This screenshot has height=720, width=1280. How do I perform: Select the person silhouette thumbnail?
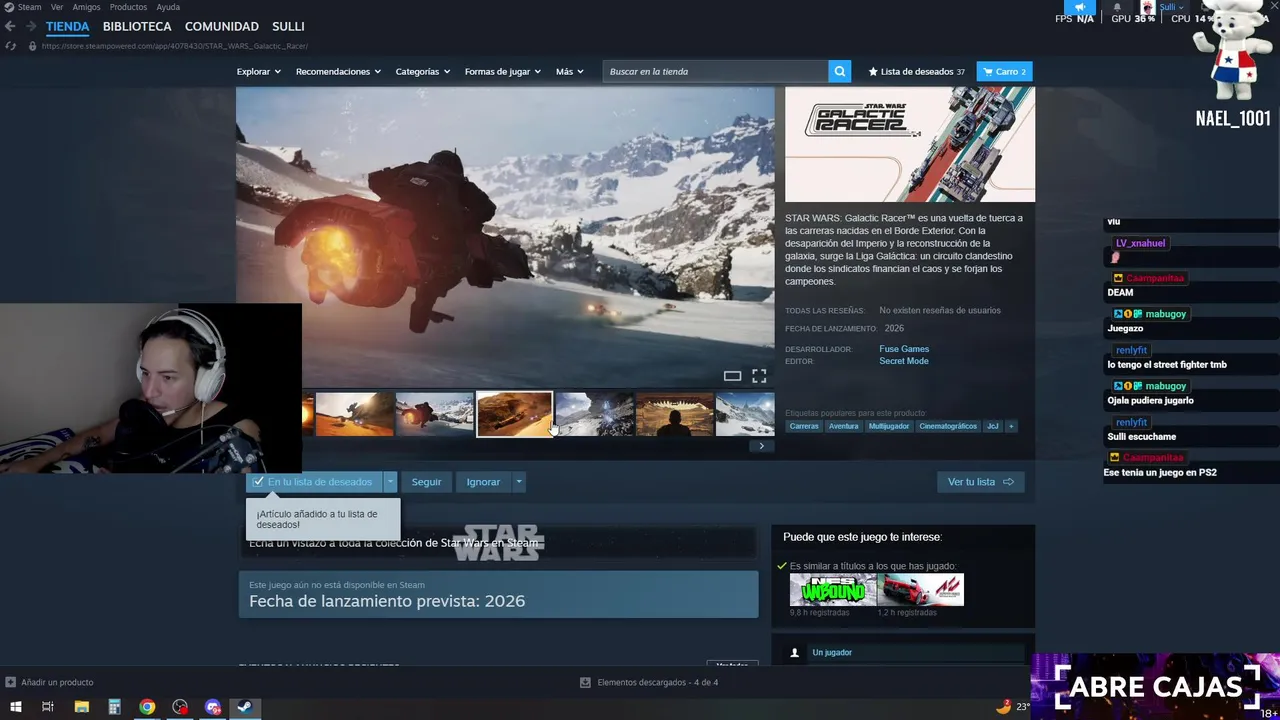675,414
